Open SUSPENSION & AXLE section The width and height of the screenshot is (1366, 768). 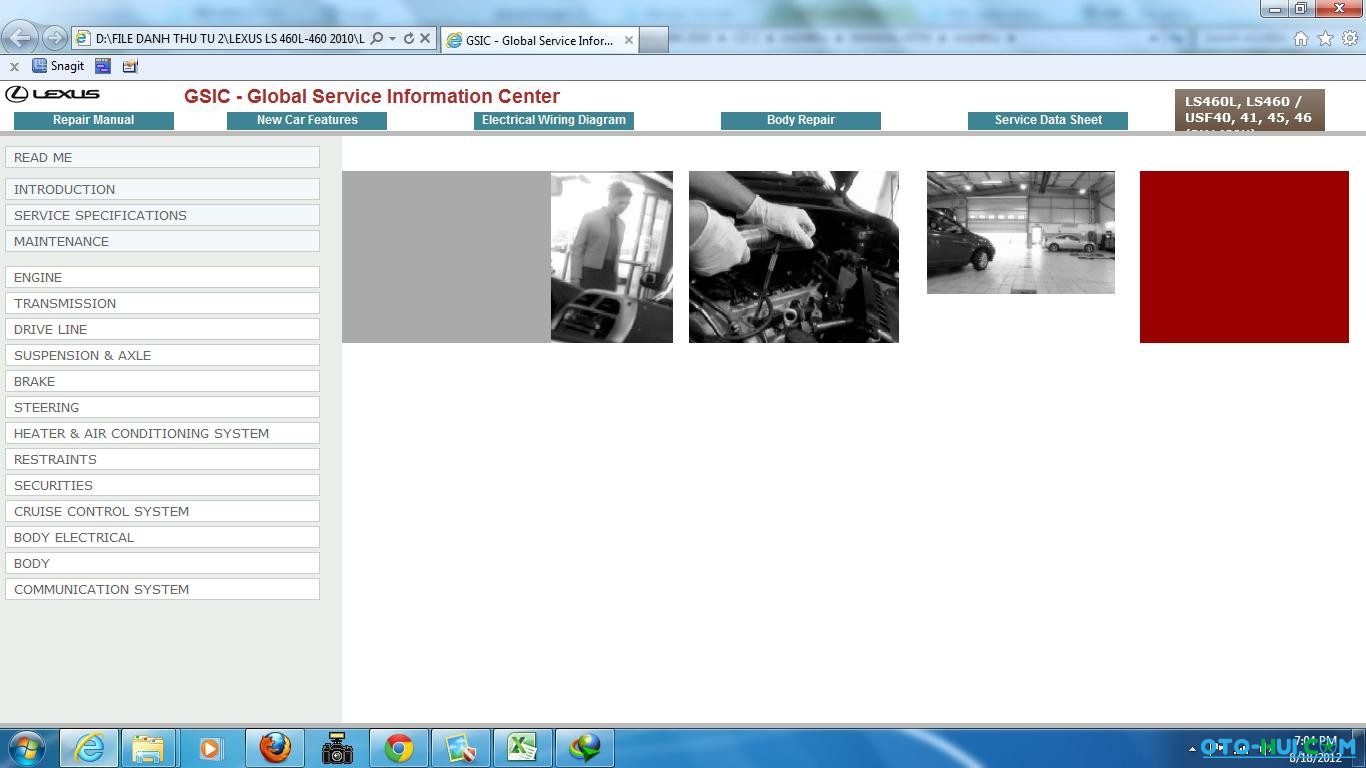162,355
